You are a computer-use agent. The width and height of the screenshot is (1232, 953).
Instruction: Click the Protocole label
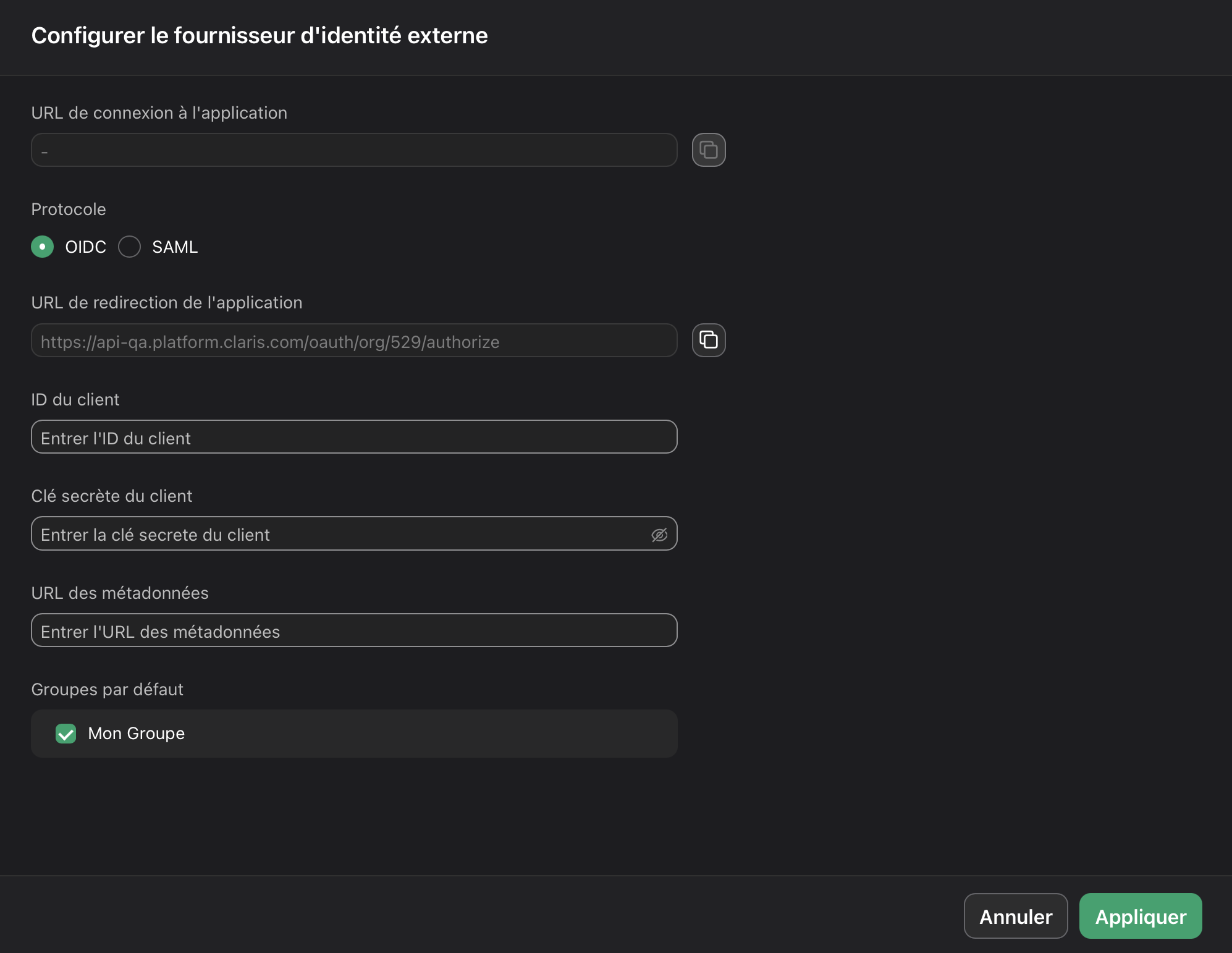(x=68, y=209)
